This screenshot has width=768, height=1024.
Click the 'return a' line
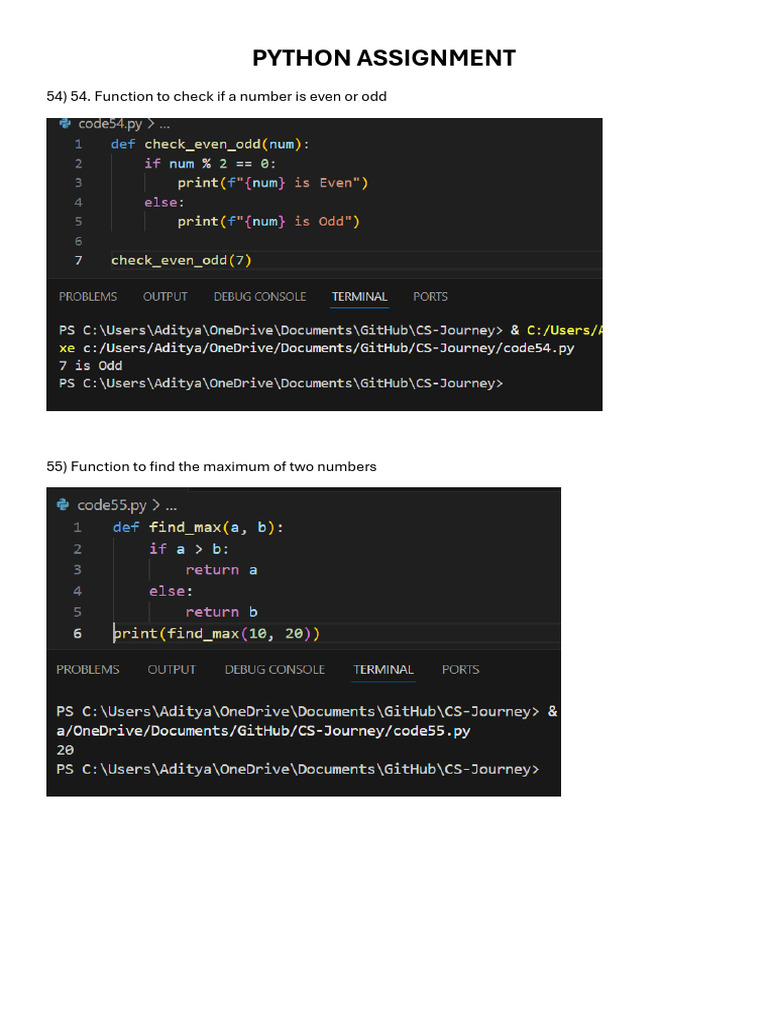pos(221,569)
